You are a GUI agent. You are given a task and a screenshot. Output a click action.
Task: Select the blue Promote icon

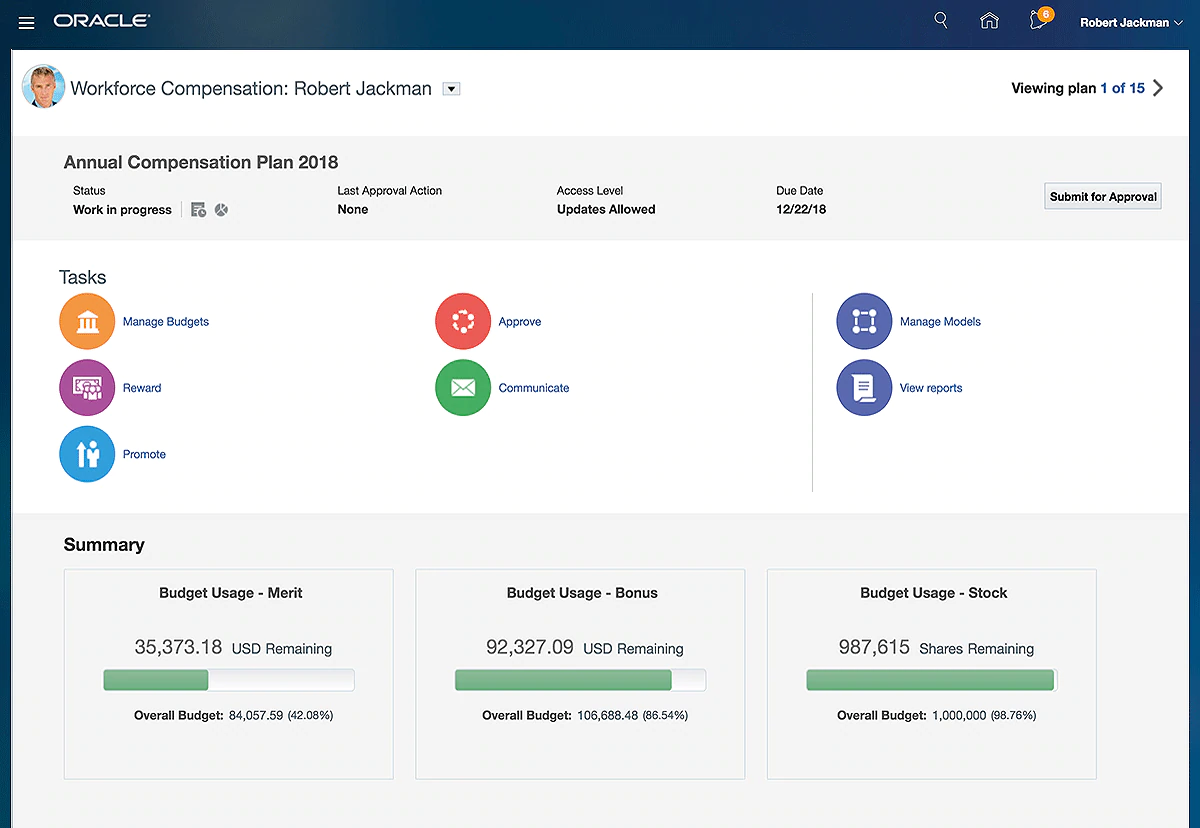[x=87, y=454]
